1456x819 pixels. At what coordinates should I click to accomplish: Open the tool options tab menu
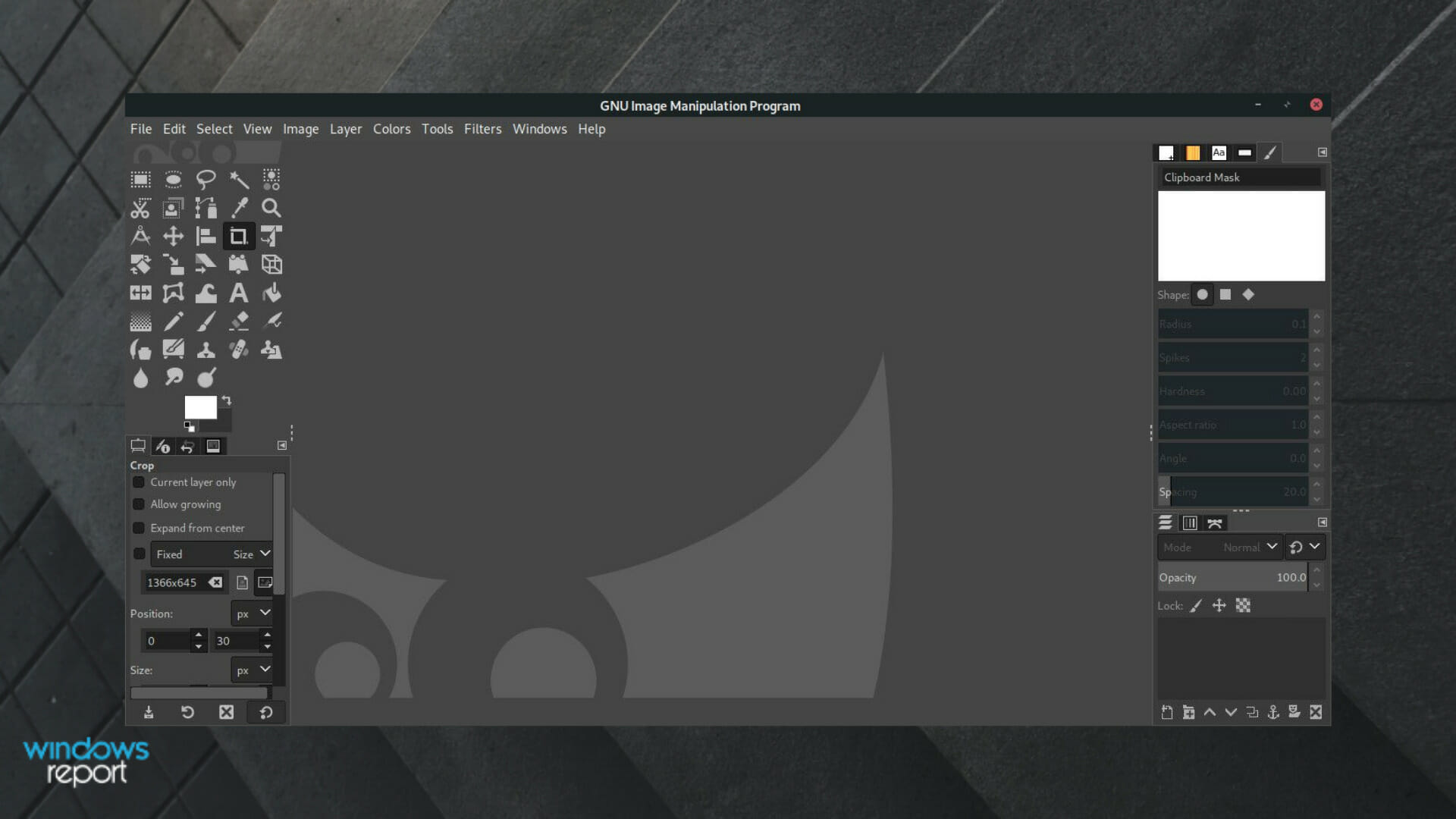282,446
